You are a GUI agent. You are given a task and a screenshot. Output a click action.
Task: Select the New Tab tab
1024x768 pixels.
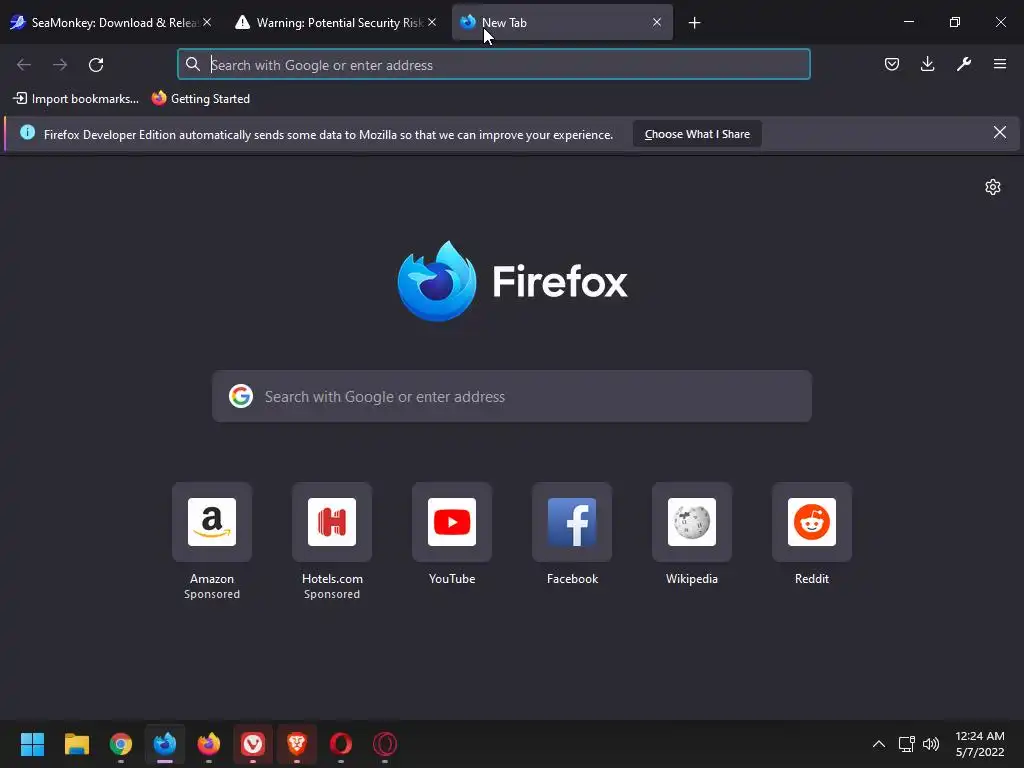coord(562,23)
